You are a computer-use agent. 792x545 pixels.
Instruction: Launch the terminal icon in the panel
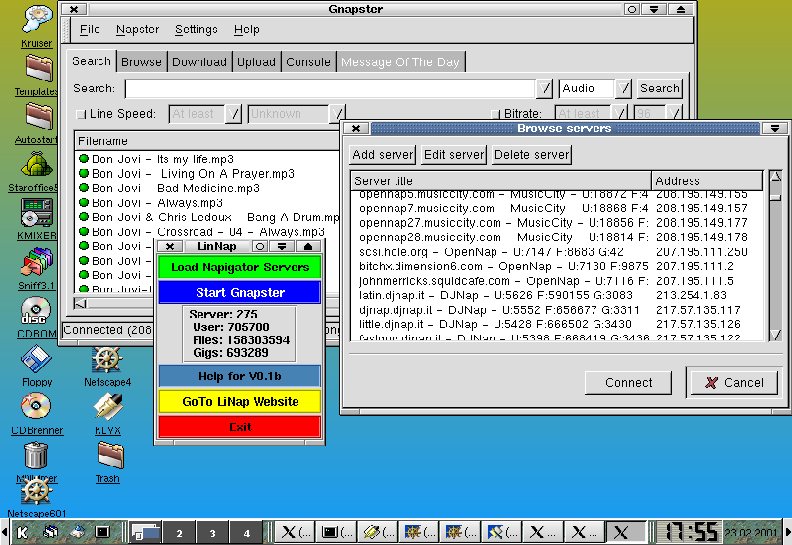tap(103, 532)
